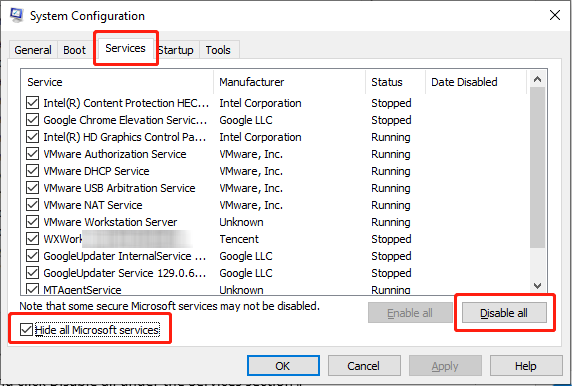Screen dimensions: 572x386
Task: Close the System Configuration dialog
Action: [555, 15]
